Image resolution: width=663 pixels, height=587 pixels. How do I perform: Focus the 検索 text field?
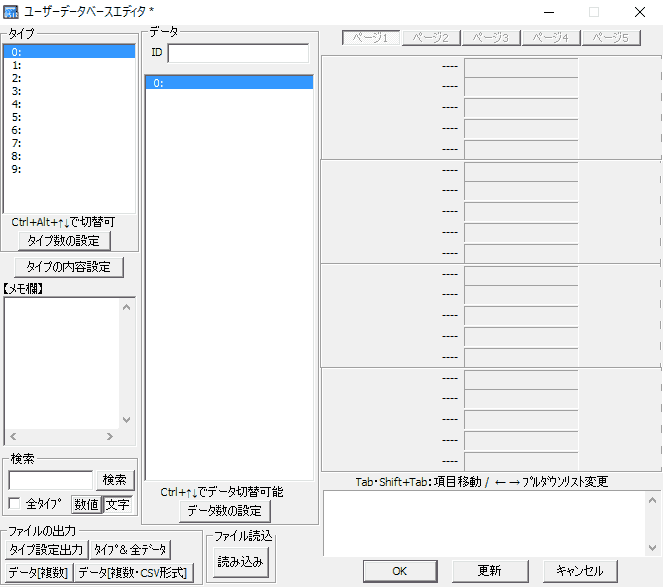coord(51,480)
